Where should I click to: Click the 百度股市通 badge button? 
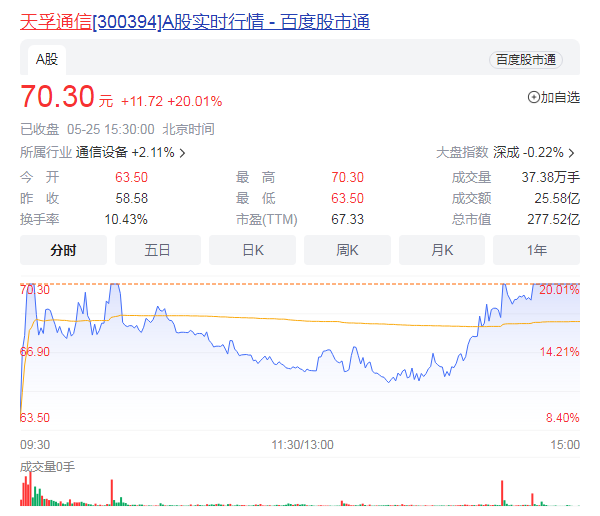(525, 60)
